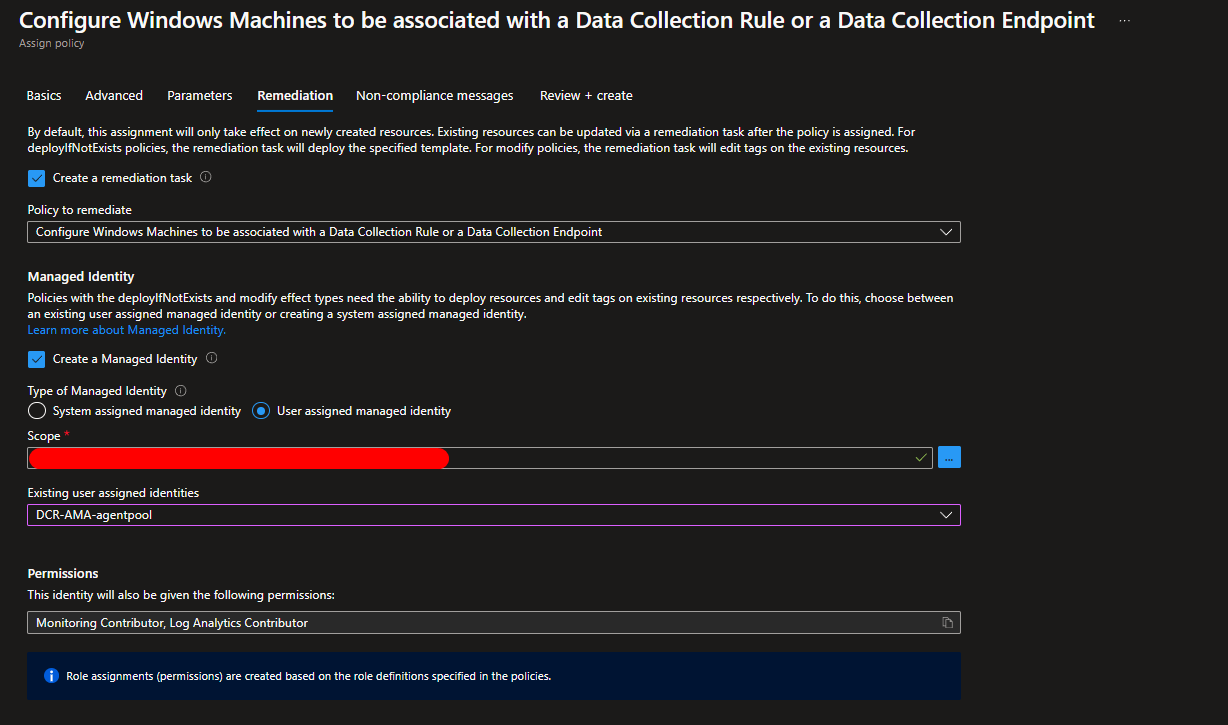Open Learn more about Managed Identity link

[x=126, y=330]
